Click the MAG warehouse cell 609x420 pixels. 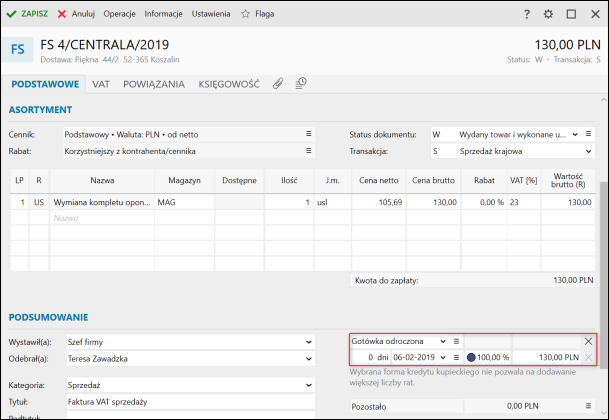coord(184,202)
